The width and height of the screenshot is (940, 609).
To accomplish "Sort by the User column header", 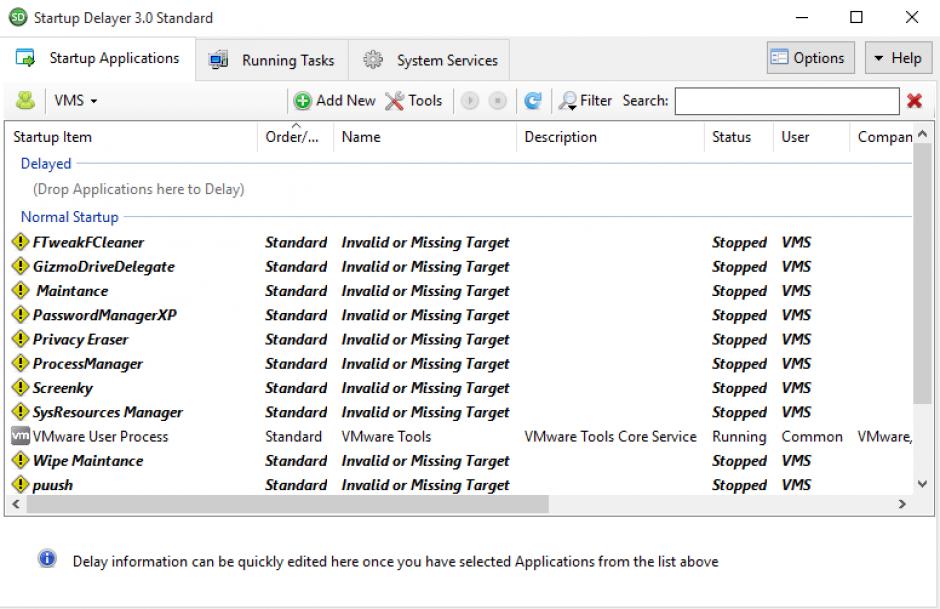I will coord(812,137).
